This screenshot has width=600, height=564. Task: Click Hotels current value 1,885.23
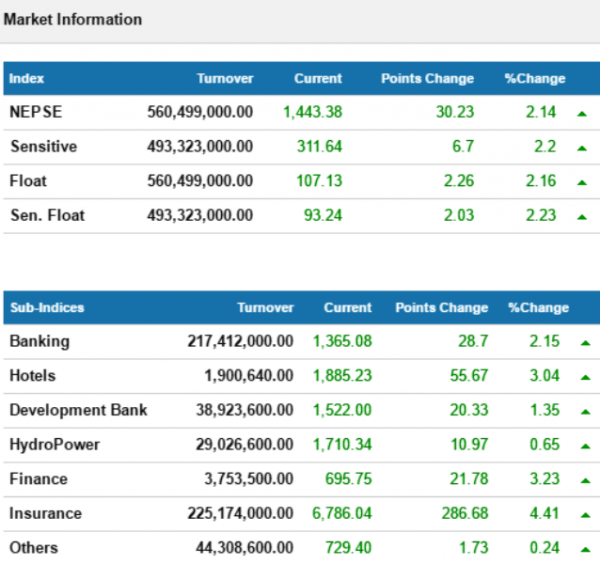342,375
